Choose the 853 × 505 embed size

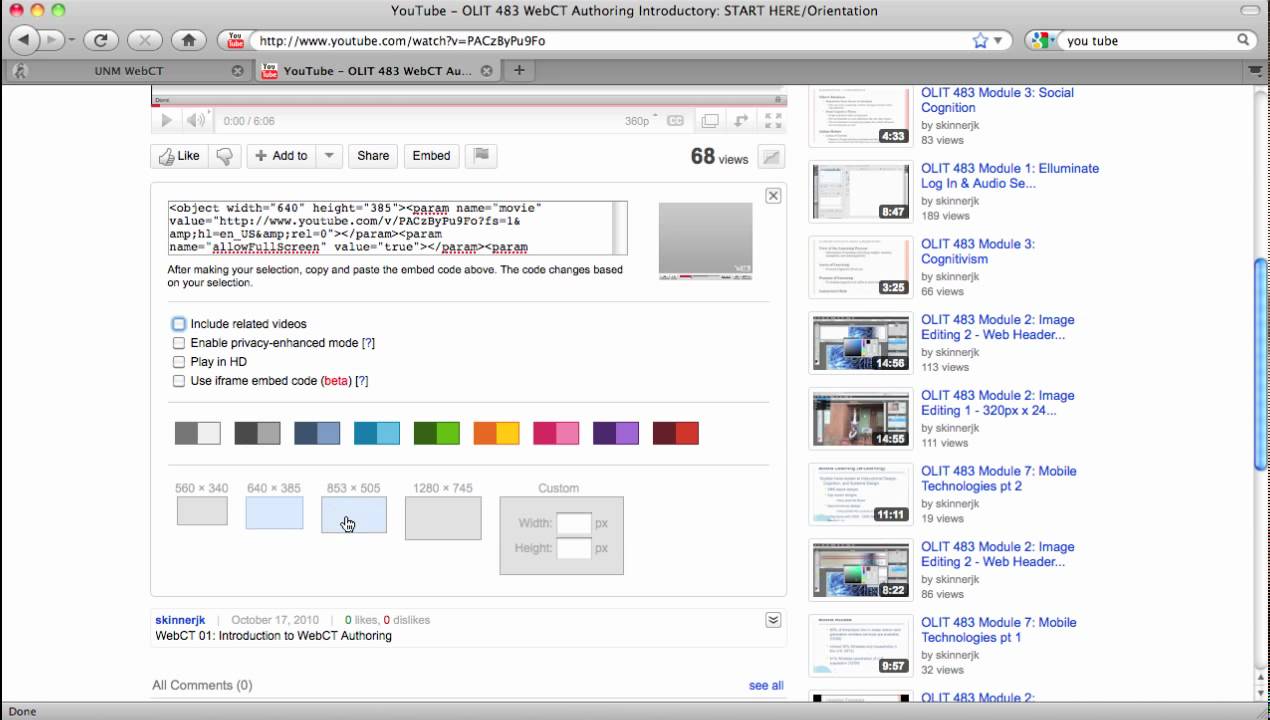354,515
